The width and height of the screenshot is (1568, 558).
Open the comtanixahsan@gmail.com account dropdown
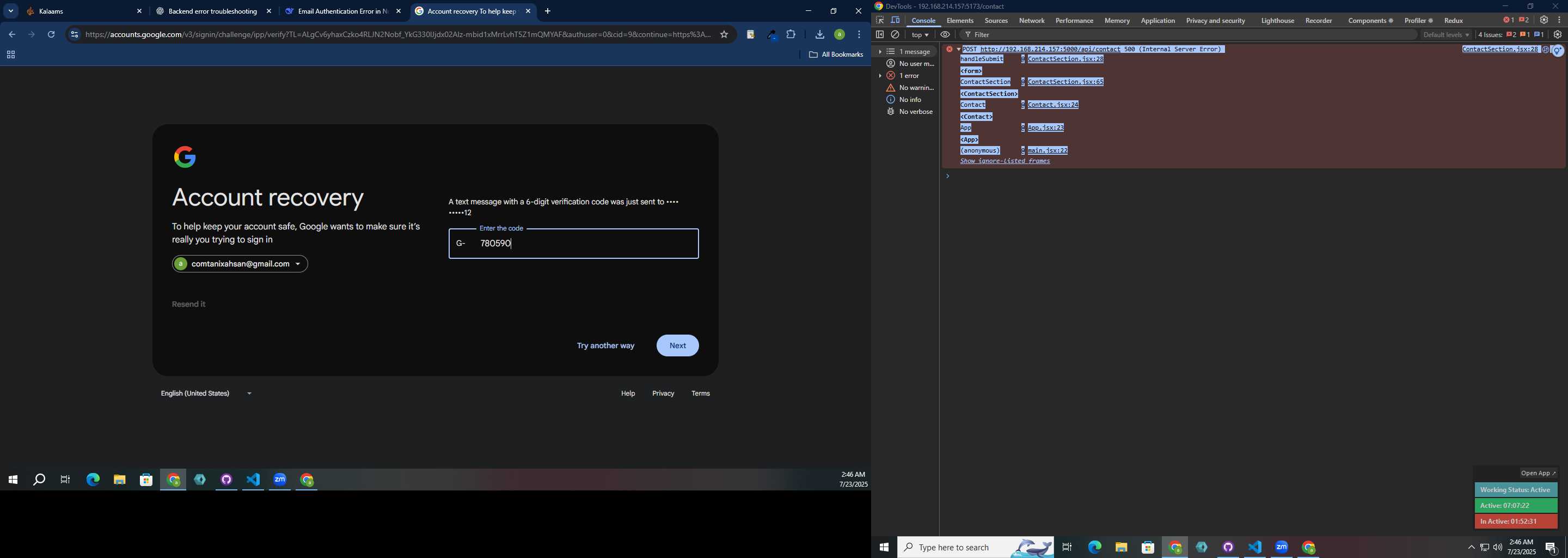tap(240, 264)
